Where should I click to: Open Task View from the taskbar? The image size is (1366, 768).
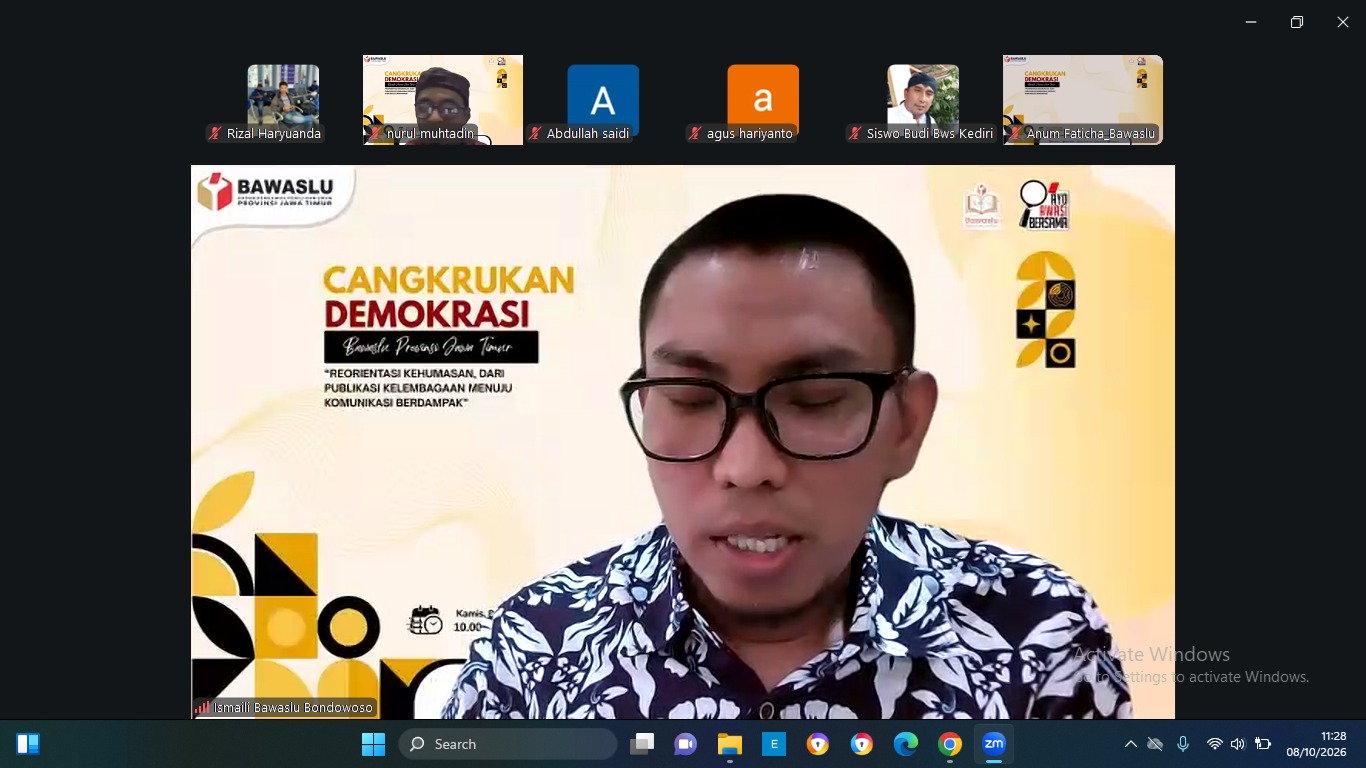642,744
